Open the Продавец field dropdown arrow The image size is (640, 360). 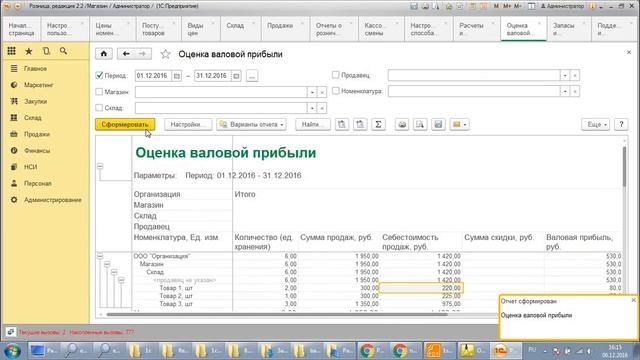tap(565, 76)
